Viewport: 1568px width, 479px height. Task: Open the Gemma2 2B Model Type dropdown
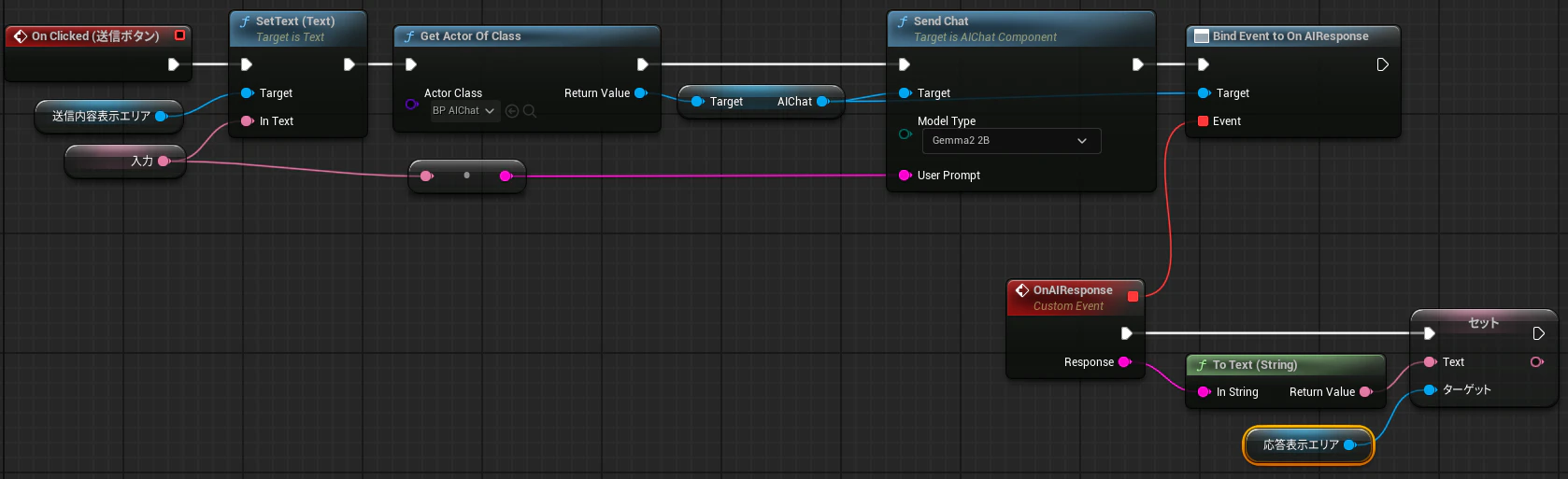click(x=1011, y=141)
